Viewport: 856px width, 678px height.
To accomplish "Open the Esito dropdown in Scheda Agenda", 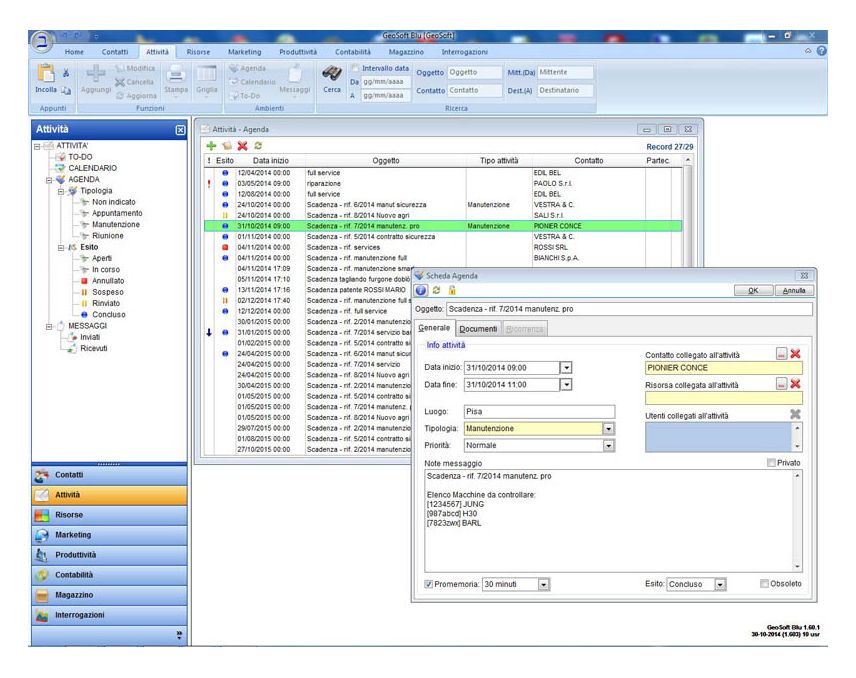I will (720, 585).
